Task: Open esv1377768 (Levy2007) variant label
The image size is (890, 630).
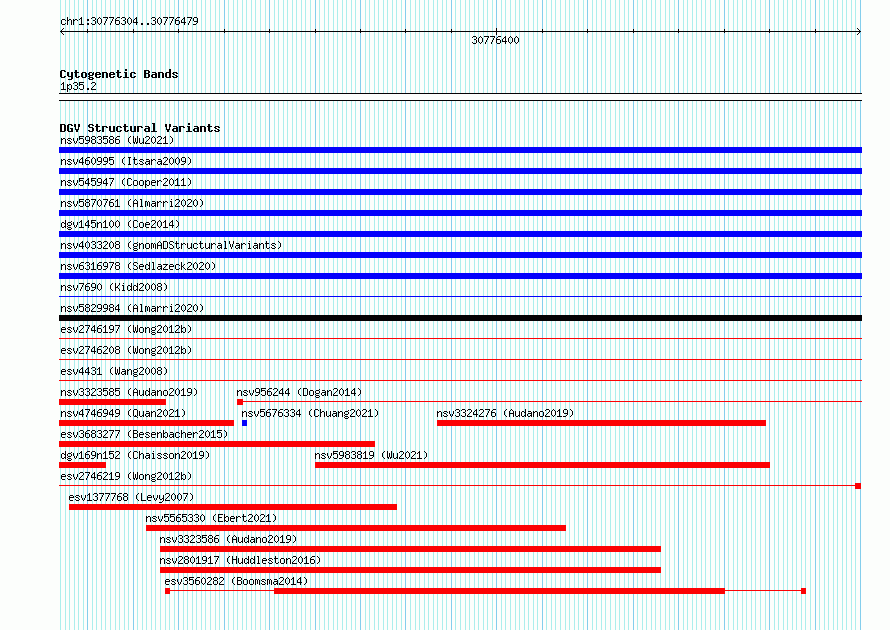Action: click(131, 497)
